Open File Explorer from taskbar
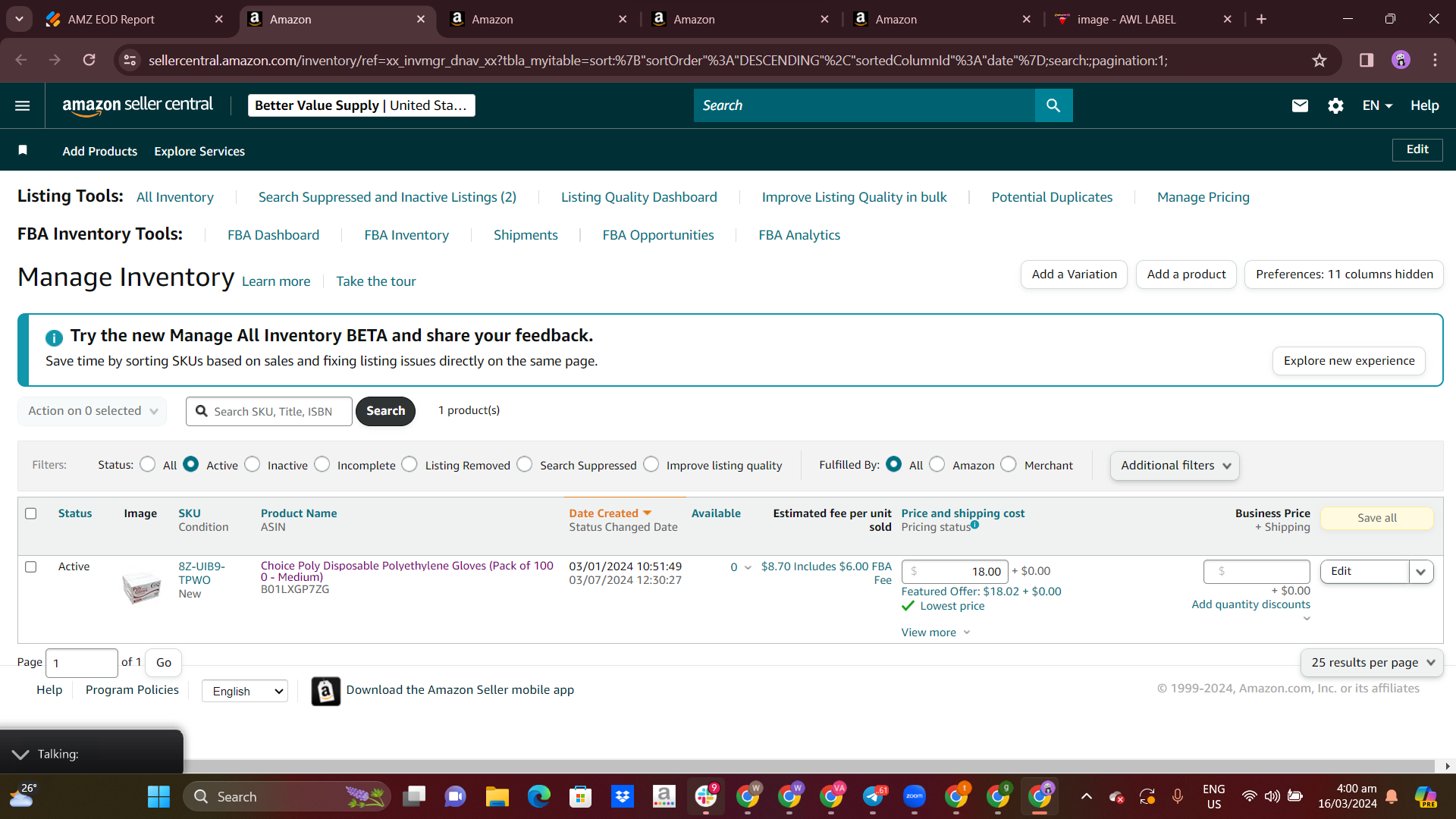Viewport: 1456px width, 819px height. click(x=497, y=796)
